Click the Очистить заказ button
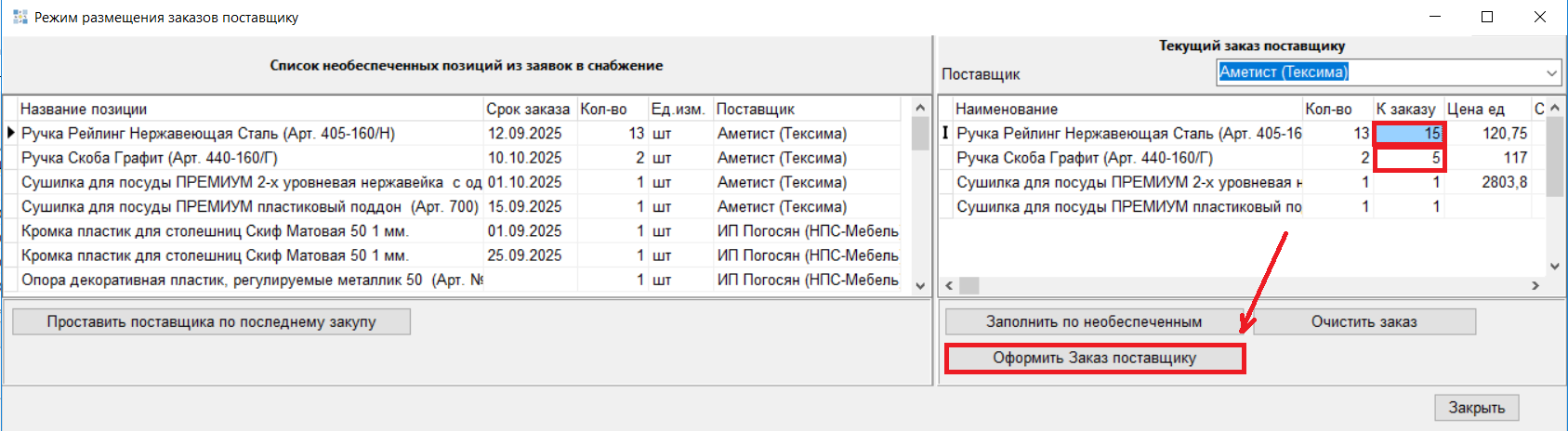The image size is (1568, 431). (1364, 322)
